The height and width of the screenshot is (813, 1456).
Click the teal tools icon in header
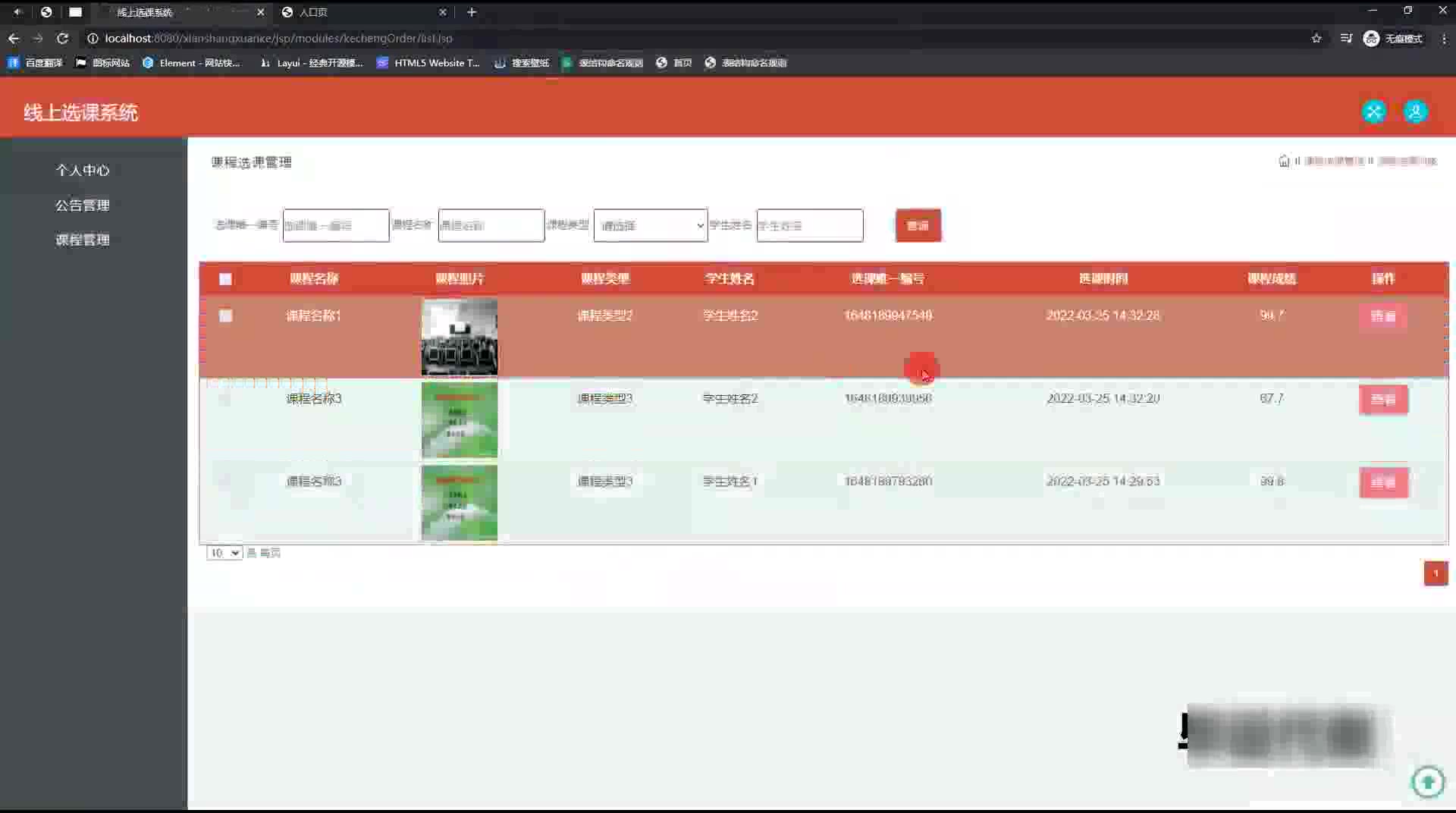click(x=1373, y=111)
